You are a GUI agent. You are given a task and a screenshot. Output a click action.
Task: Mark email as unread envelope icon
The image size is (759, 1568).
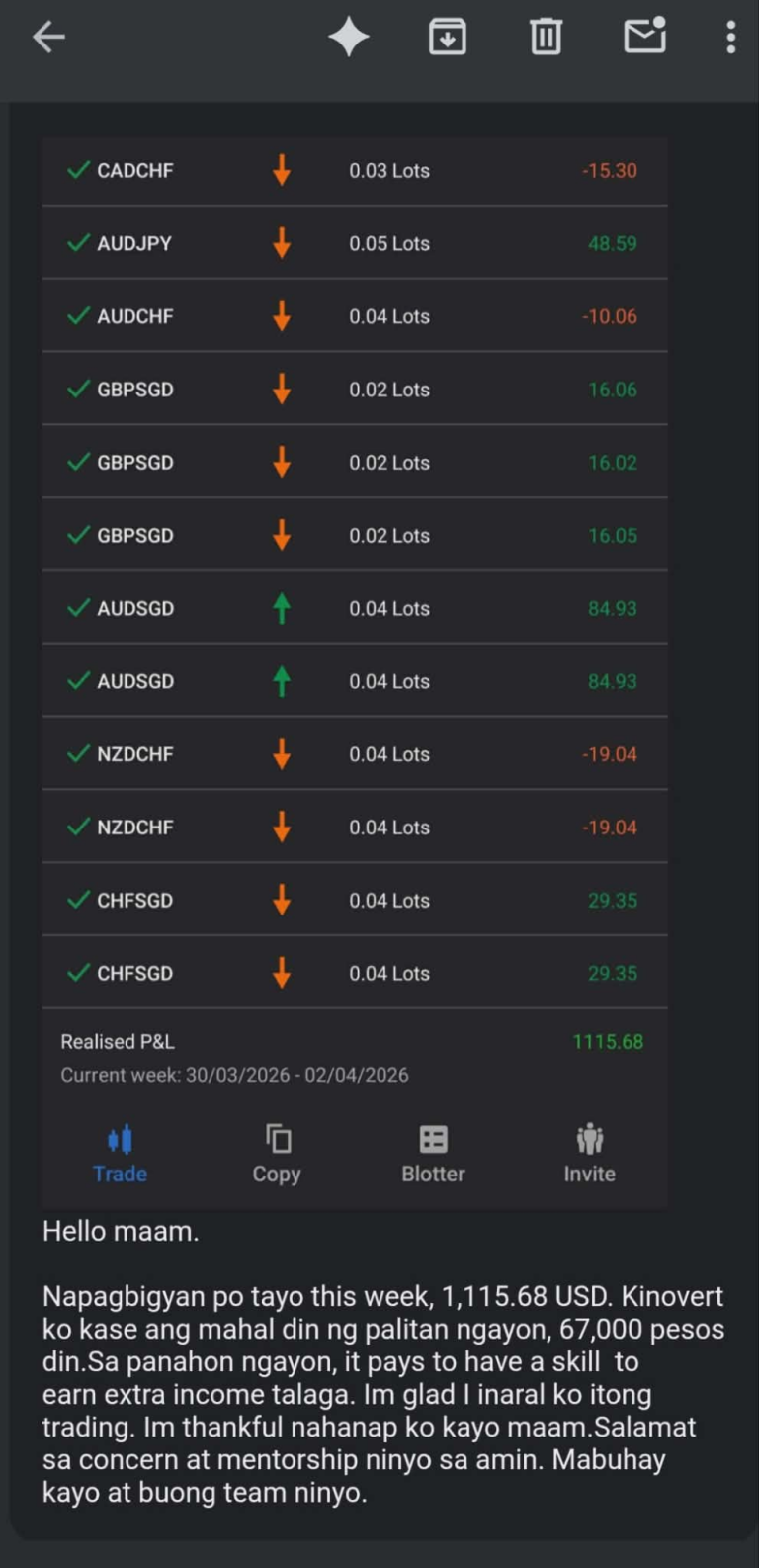pyautogui.click(x=644, y=36)
